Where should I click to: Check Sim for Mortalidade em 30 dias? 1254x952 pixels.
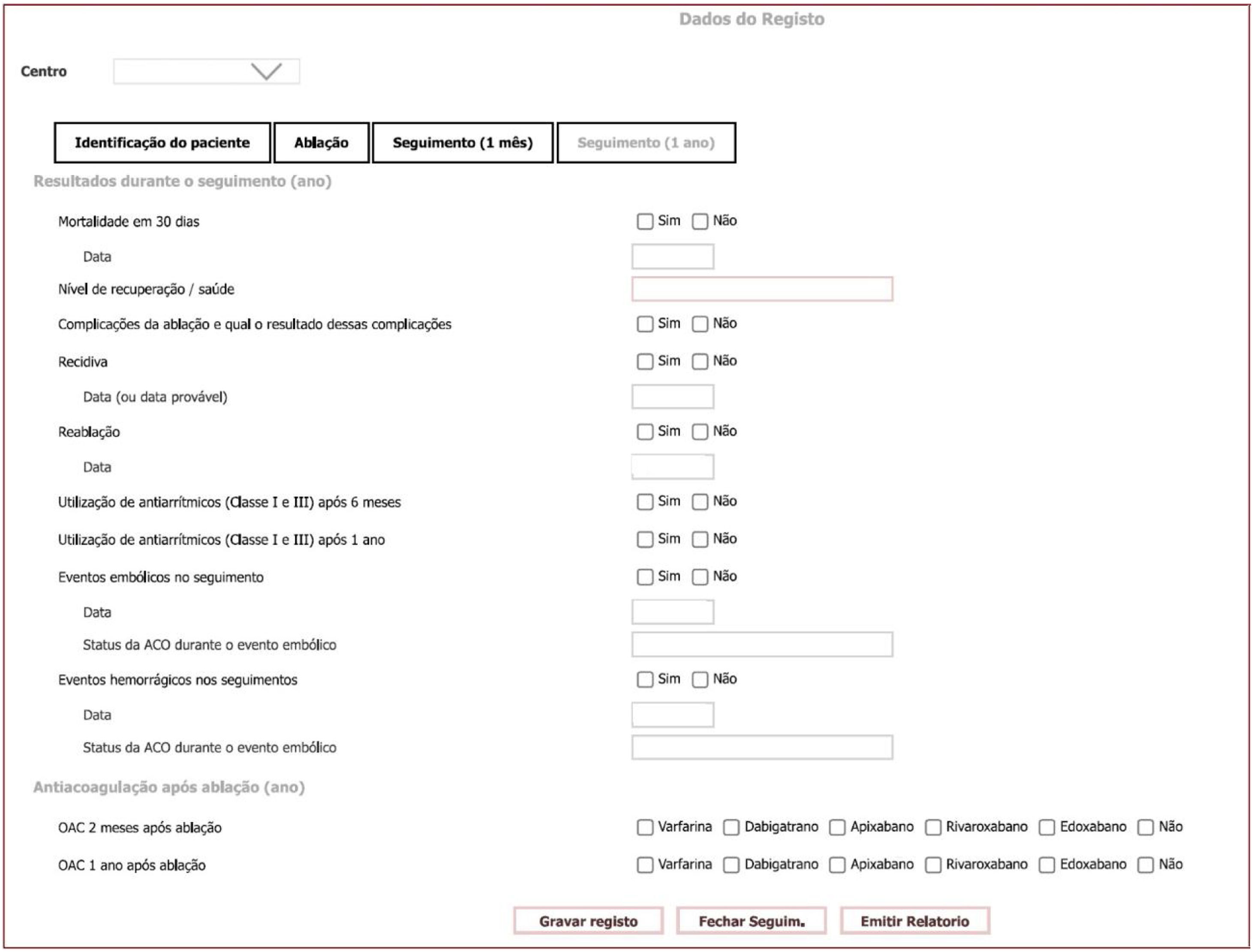pos(644,222)
